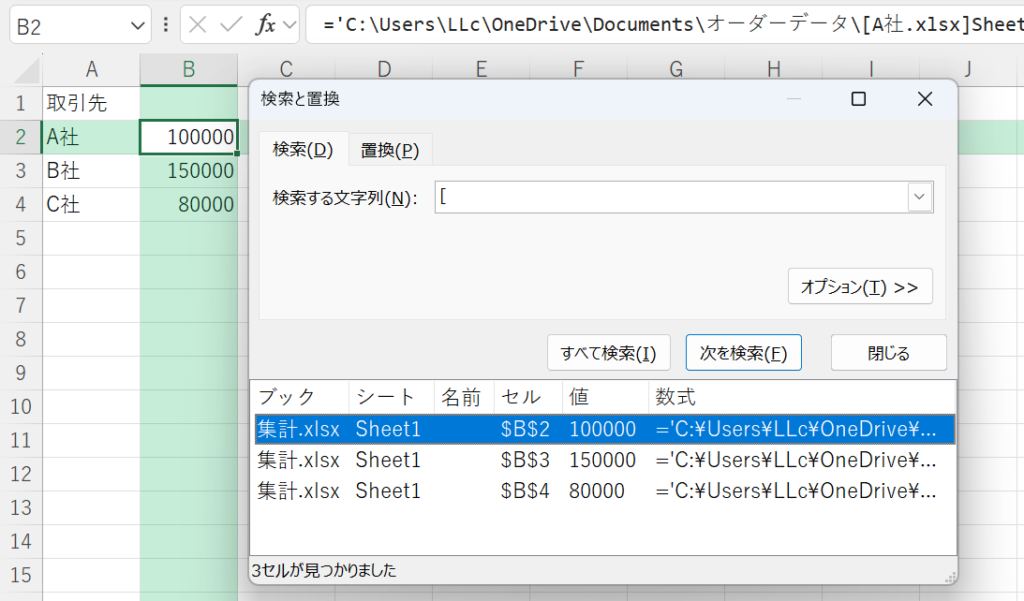The height and width of the screenshot is (601, 1024).
Task: Click the formula bar Cancel X icon
Action: [198, 26]
